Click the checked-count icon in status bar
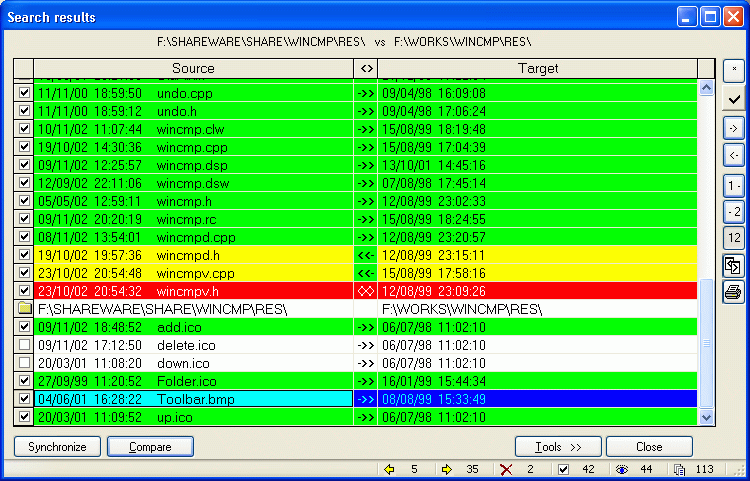The width and height of the screenshot is (750, 481). coord(563,470)
